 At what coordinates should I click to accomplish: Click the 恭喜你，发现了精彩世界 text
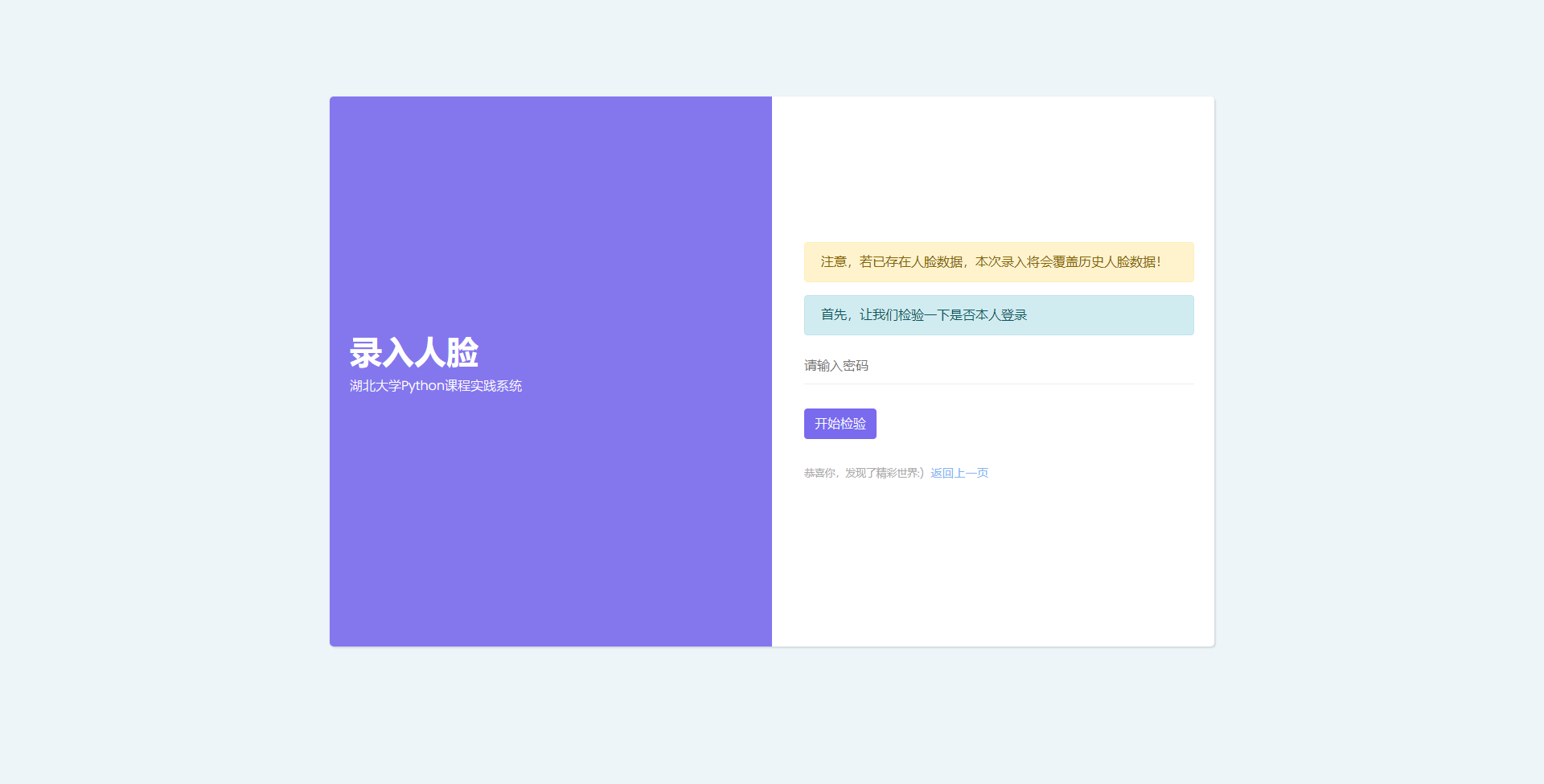pos(864,473)
